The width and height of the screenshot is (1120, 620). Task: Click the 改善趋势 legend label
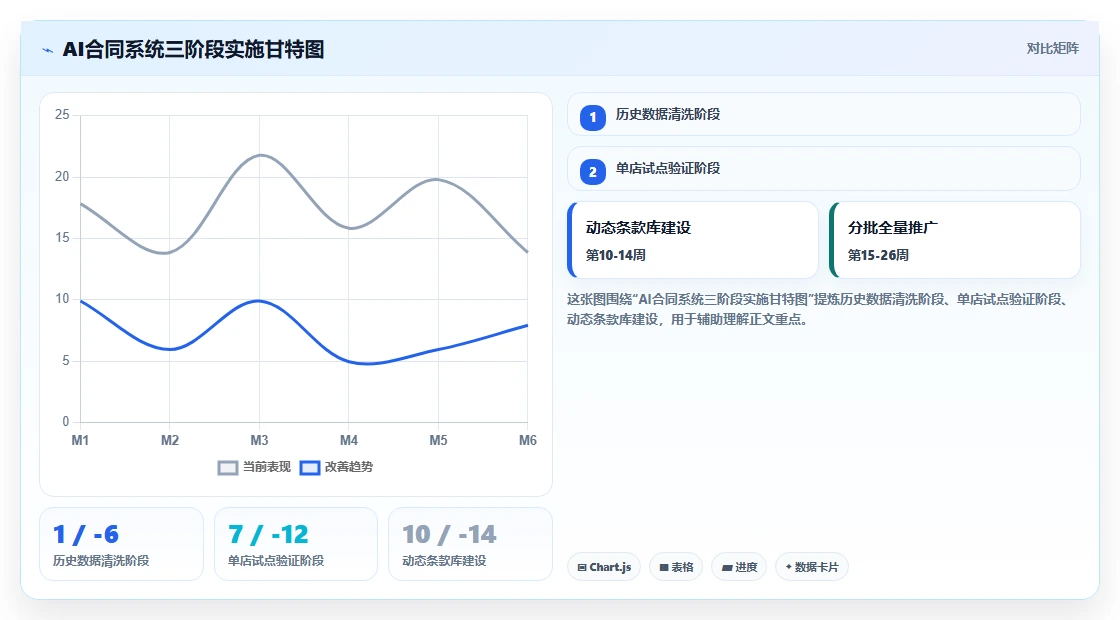pos(349,467)
